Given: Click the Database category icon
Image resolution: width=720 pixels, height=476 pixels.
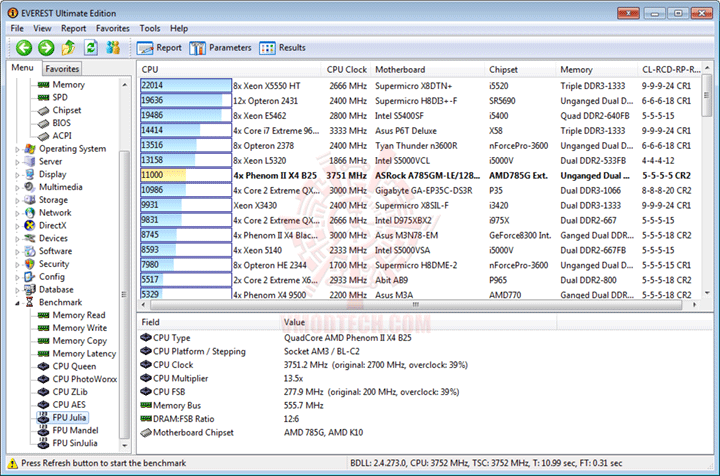Looking at the screenshot, I should tap(30, 290).
